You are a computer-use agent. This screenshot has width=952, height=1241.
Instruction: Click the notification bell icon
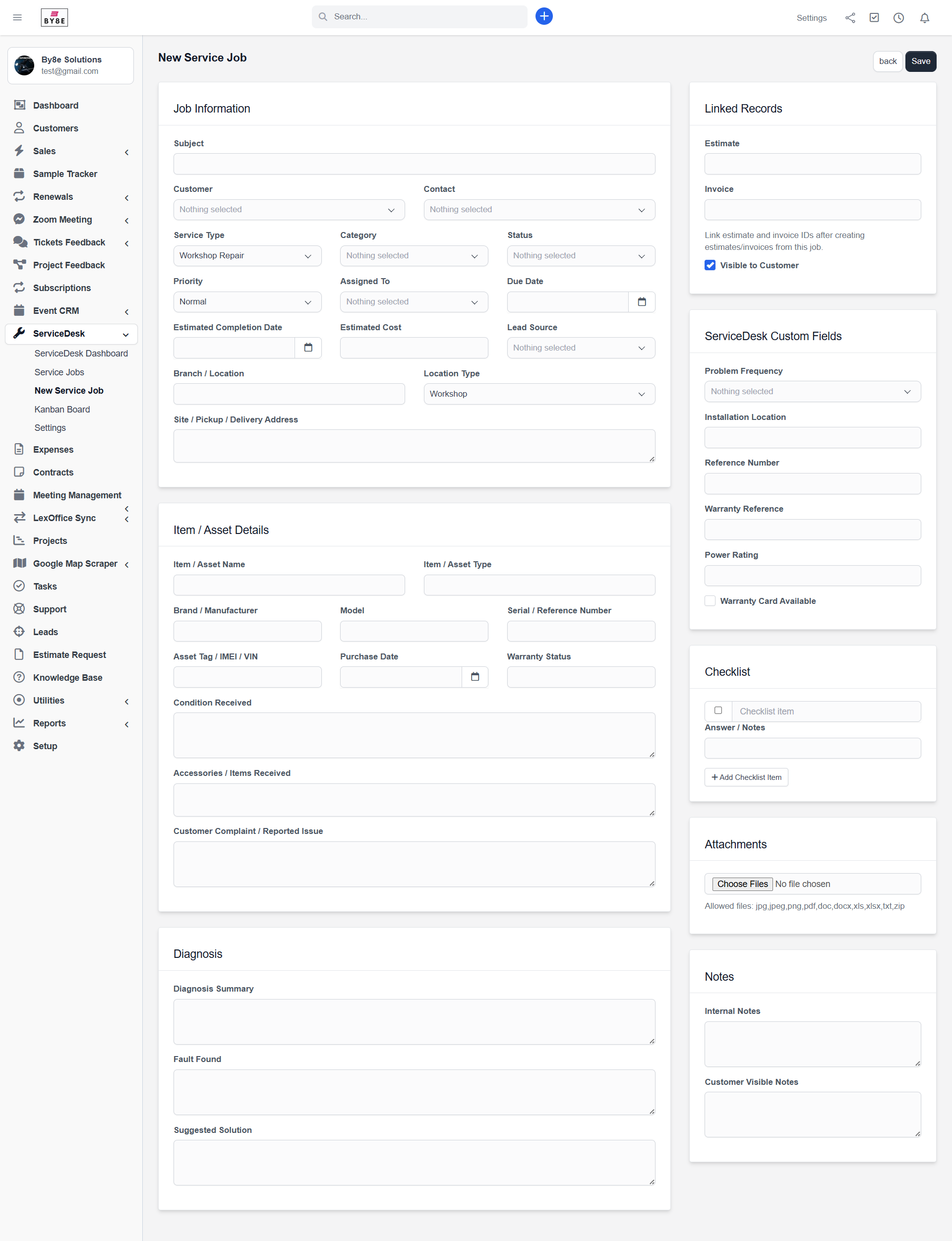coord(924,17)
